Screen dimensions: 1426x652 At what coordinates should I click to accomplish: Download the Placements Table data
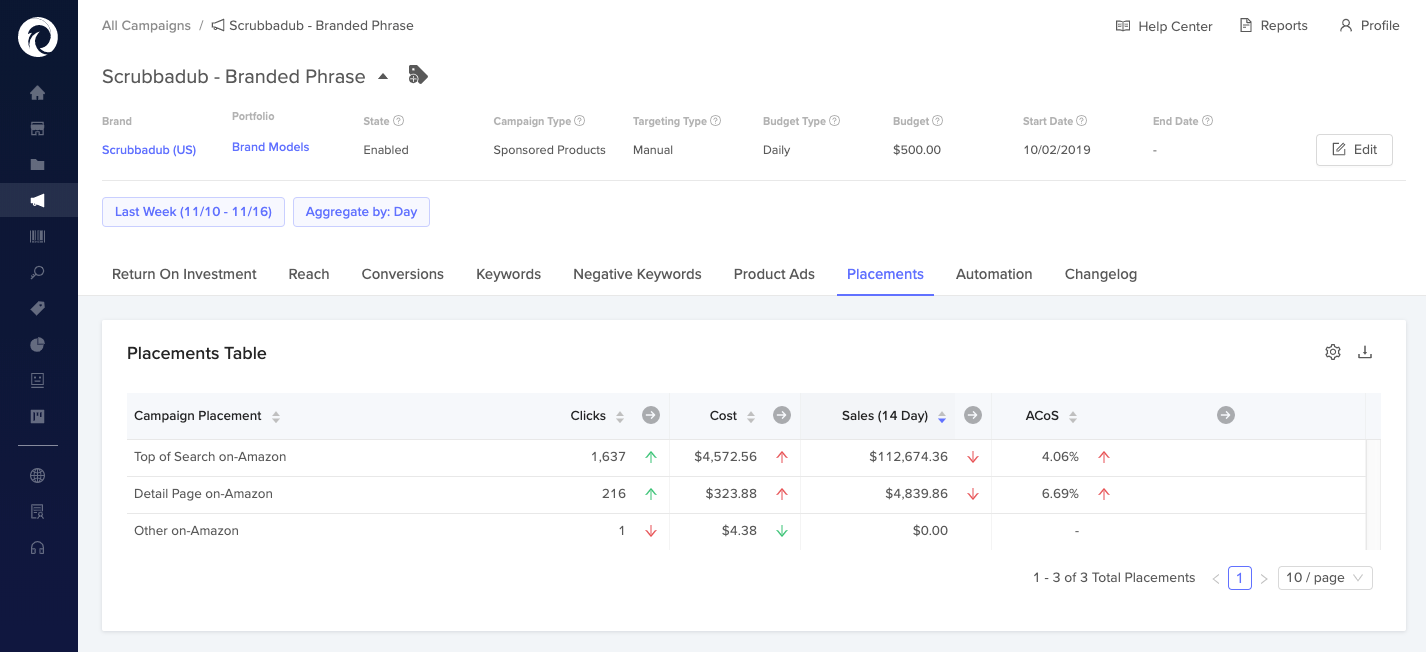[1365, 352]
